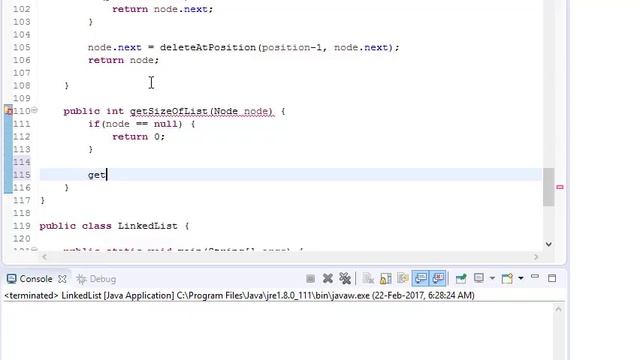Click the Display Selected Console monitor icon
This screenshot has height=360, width=640.
pyautogui.click(x=479, y=279)
